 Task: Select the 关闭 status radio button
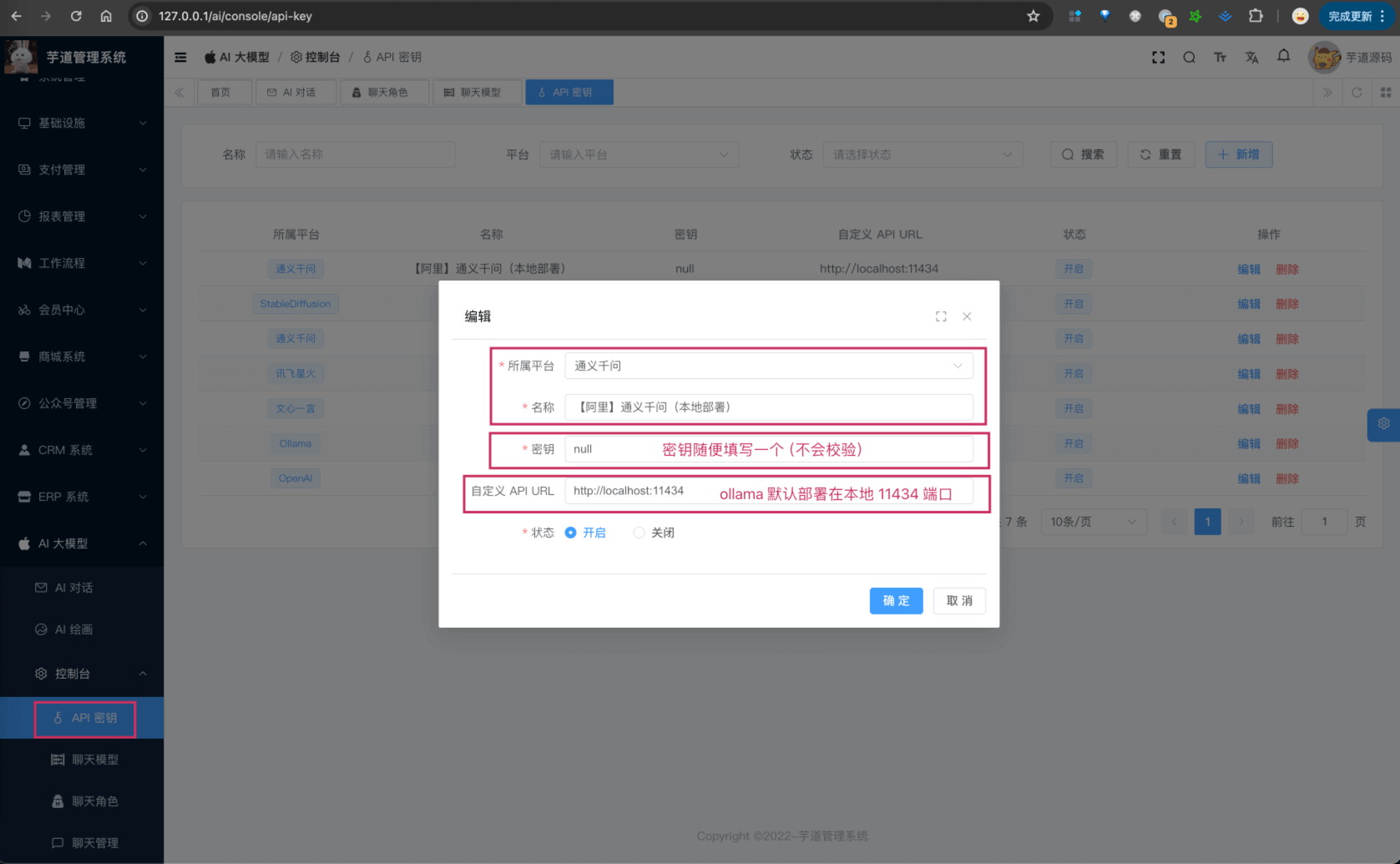coord(639,532)
